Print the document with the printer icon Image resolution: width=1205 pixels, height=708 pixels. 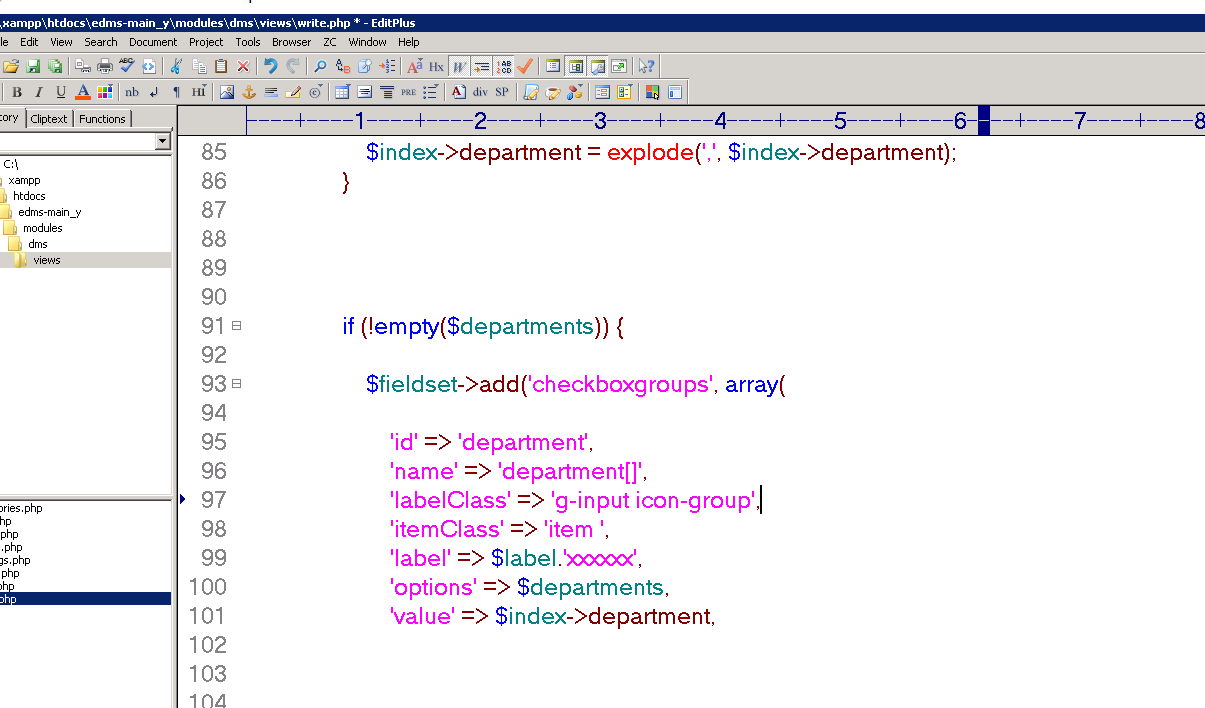coord(105,66)
